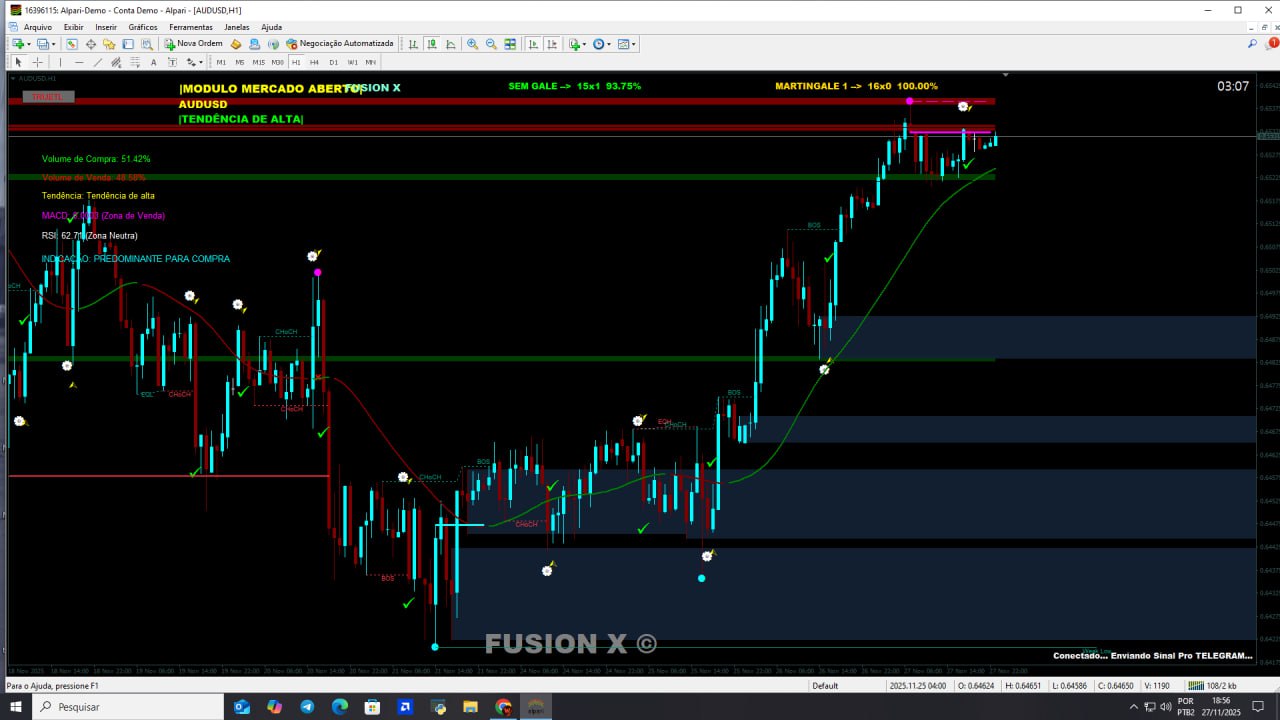Expand the new chart dropdown arrow

29,44
